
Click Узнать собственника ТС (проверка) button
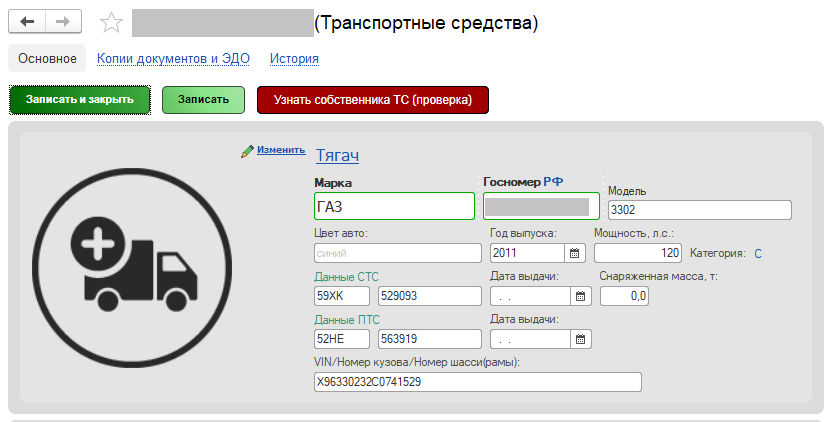click(x=372, y=100)
